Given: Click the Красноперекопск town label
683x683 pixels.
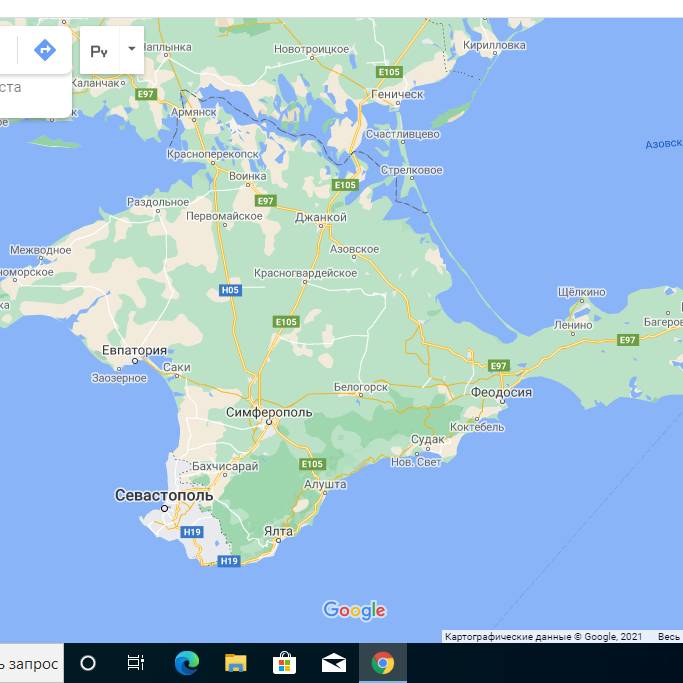Looking at the screenshot, I should [x=213, y=154].
